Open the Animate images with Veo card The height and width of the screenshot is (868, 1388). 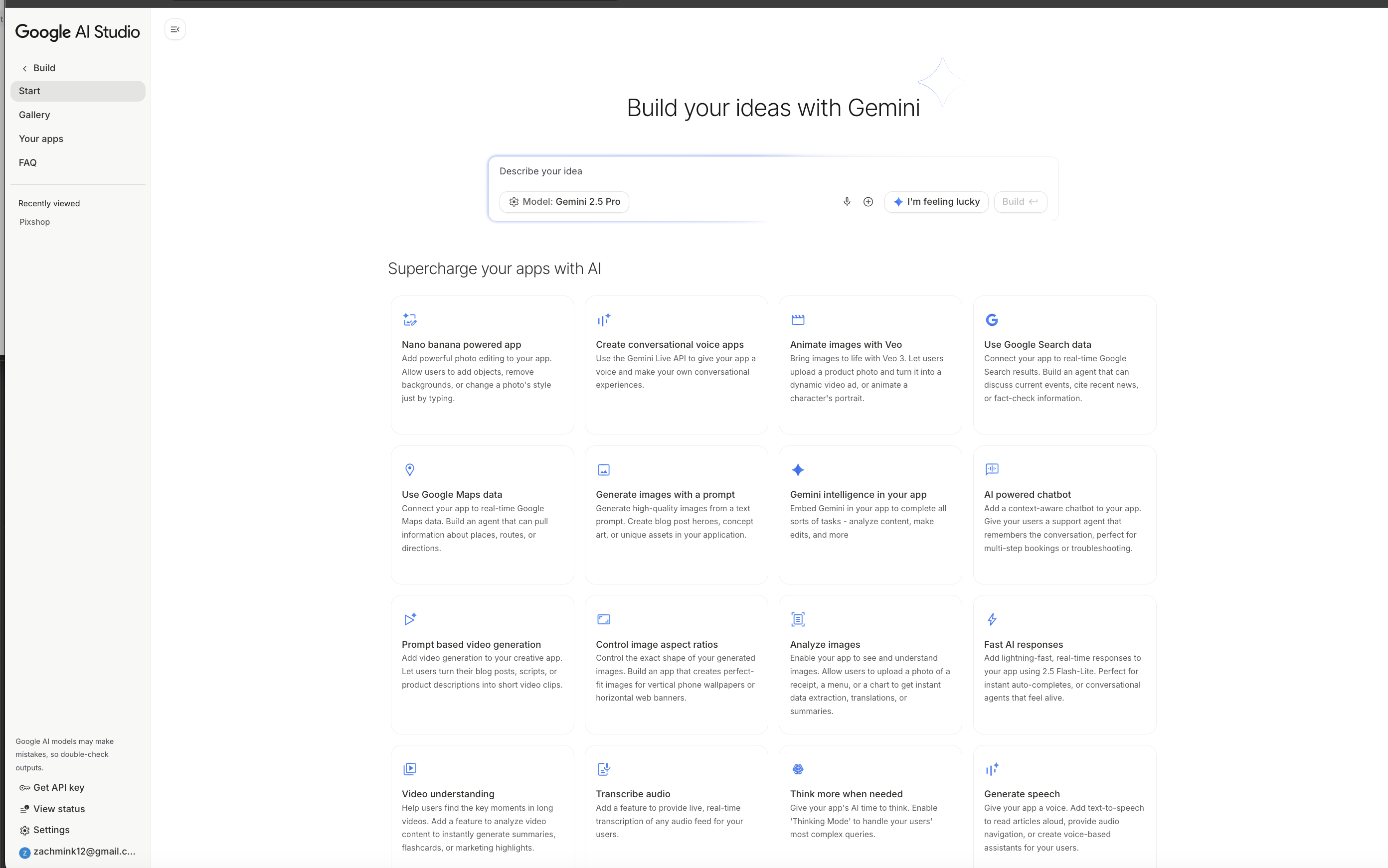point(869,365)
